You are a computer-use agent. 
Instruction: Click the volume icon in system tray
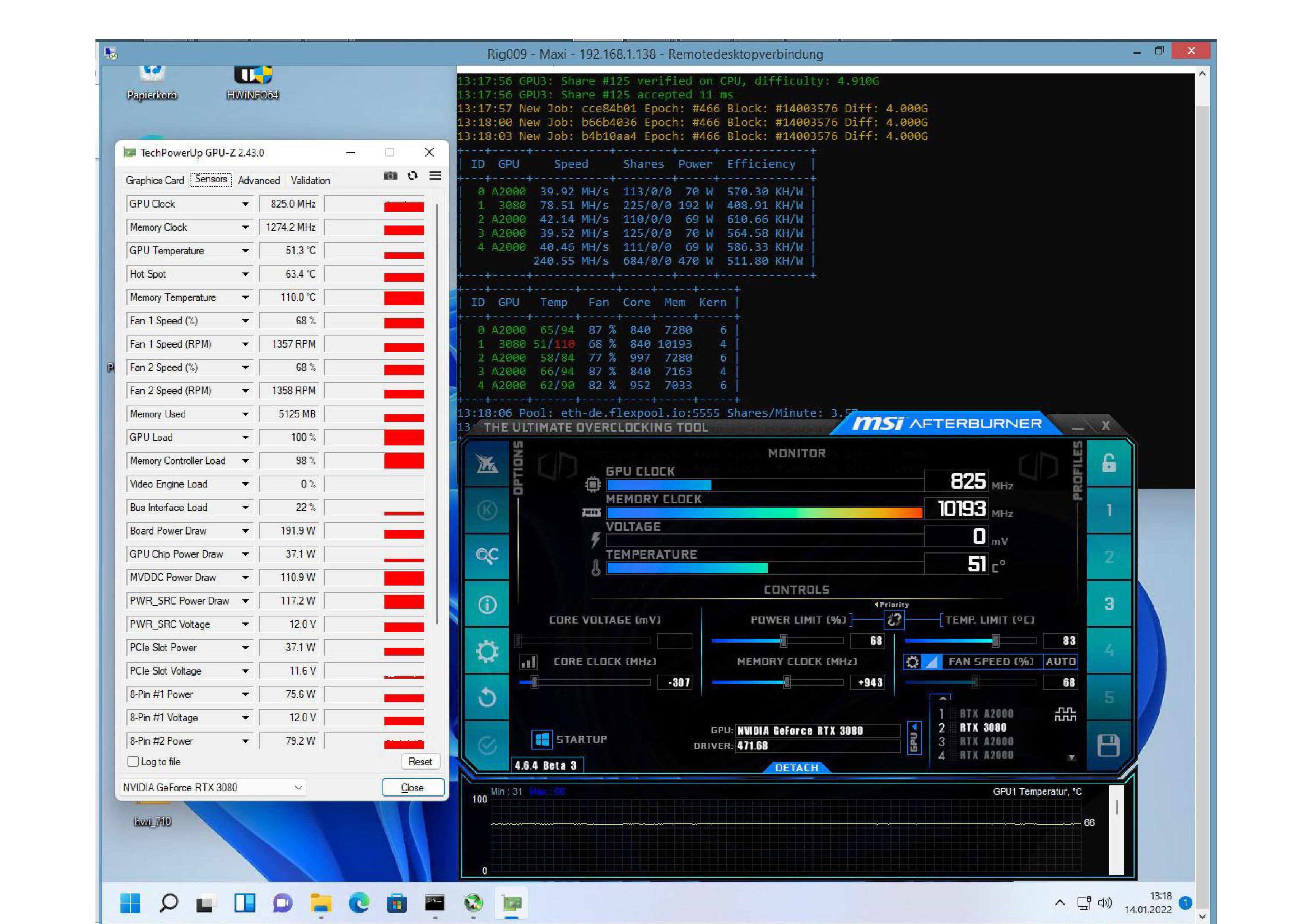click(x=1105, y=903)
